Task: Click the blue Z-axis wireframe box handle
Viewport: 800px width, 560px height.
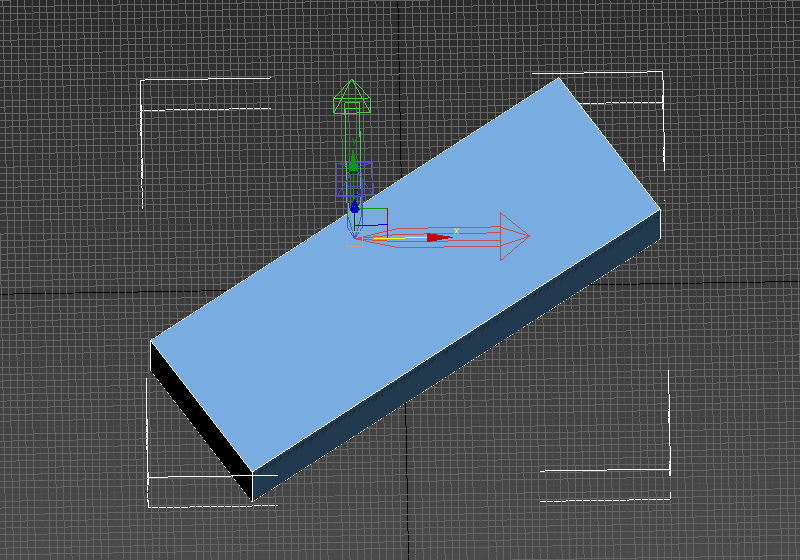Action: click(x=353, y=180)
